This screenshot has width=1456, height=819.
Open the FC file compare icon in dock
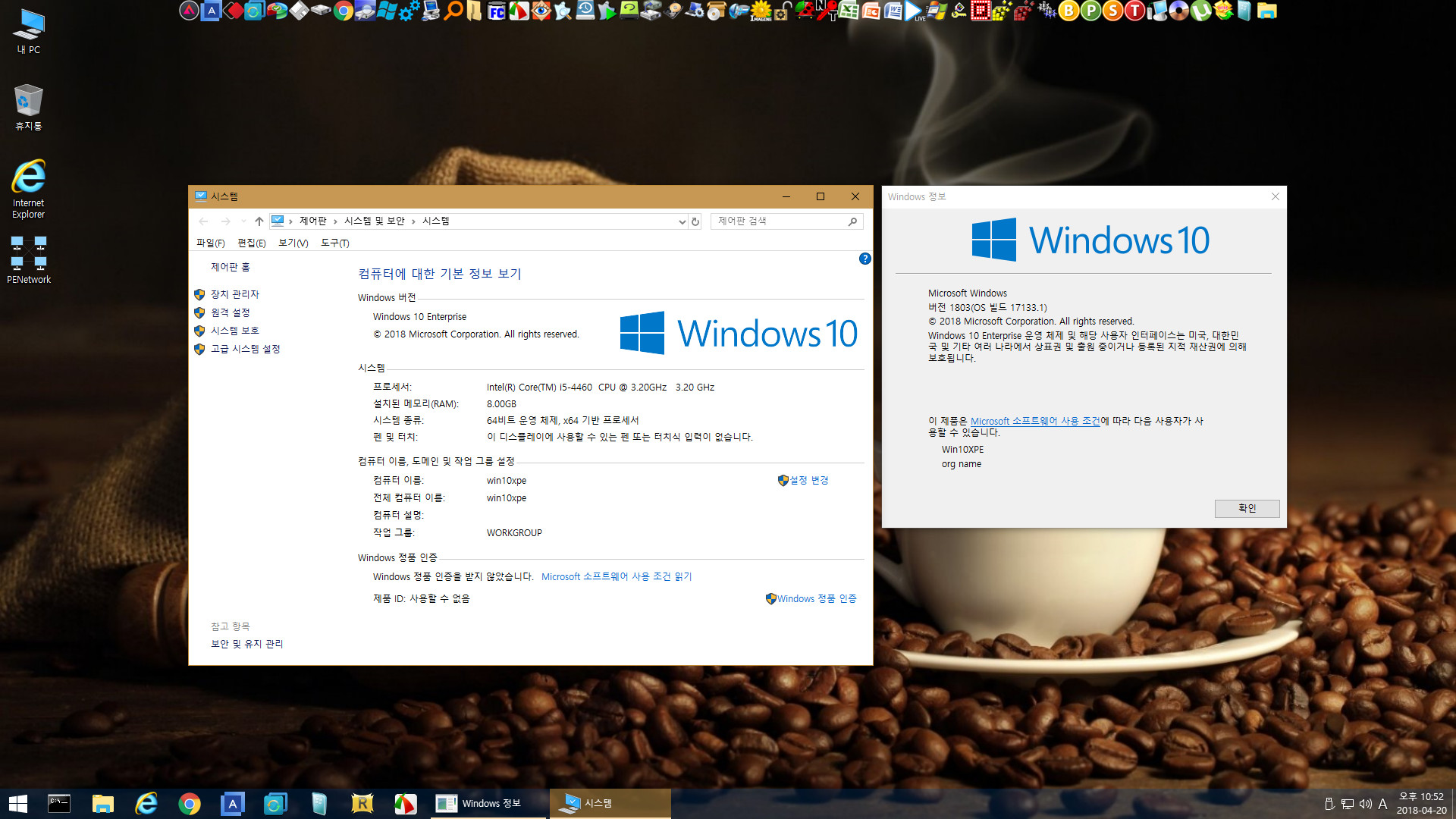tap(497, 11)
